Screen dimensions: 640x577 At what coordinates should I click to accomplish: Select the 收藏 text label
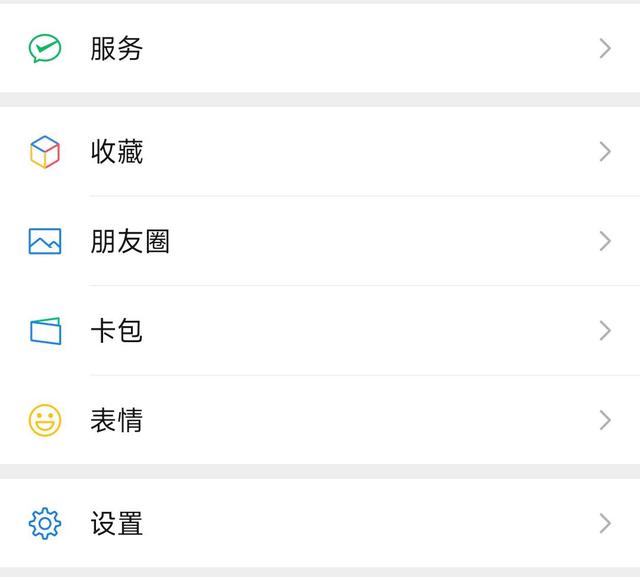coord(117,152)
